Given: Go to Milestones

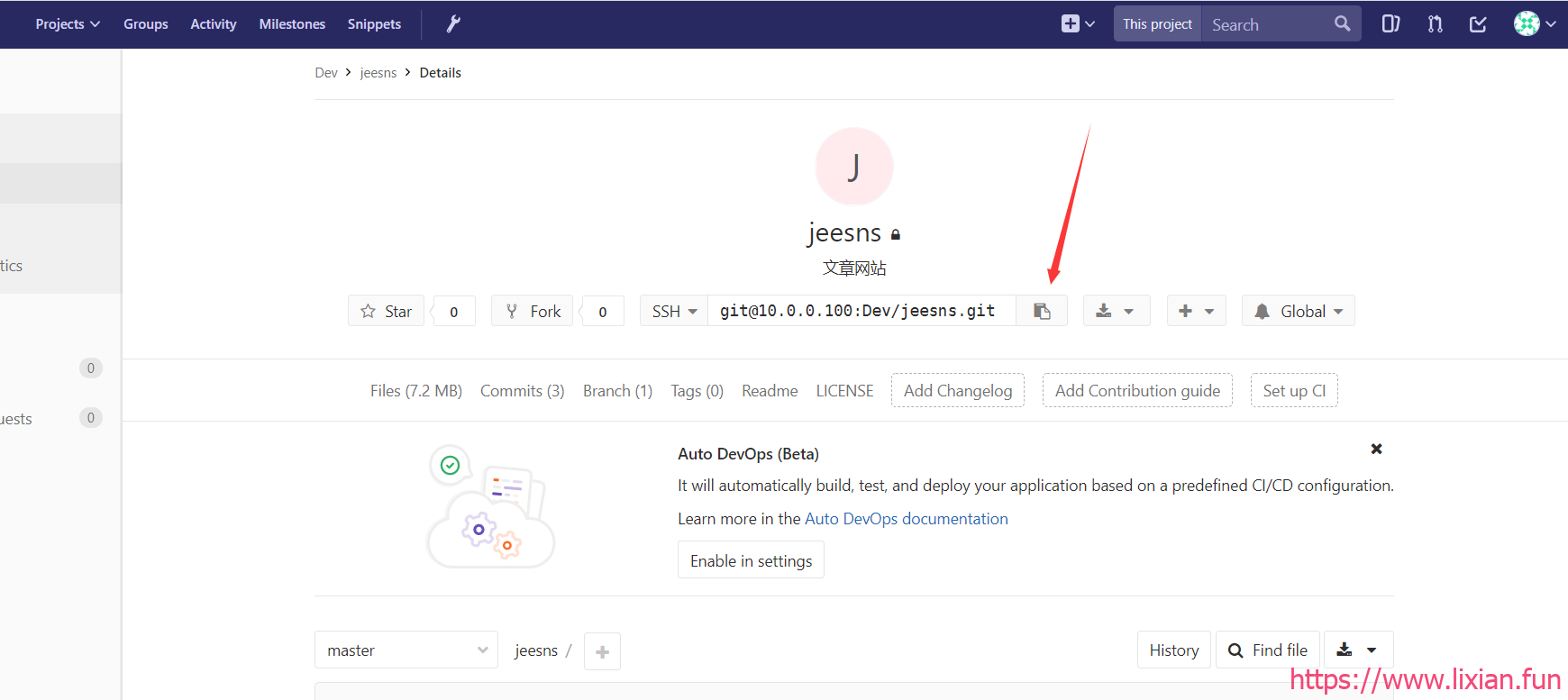Looking at the screenshot, I should [x=292, y=24].
